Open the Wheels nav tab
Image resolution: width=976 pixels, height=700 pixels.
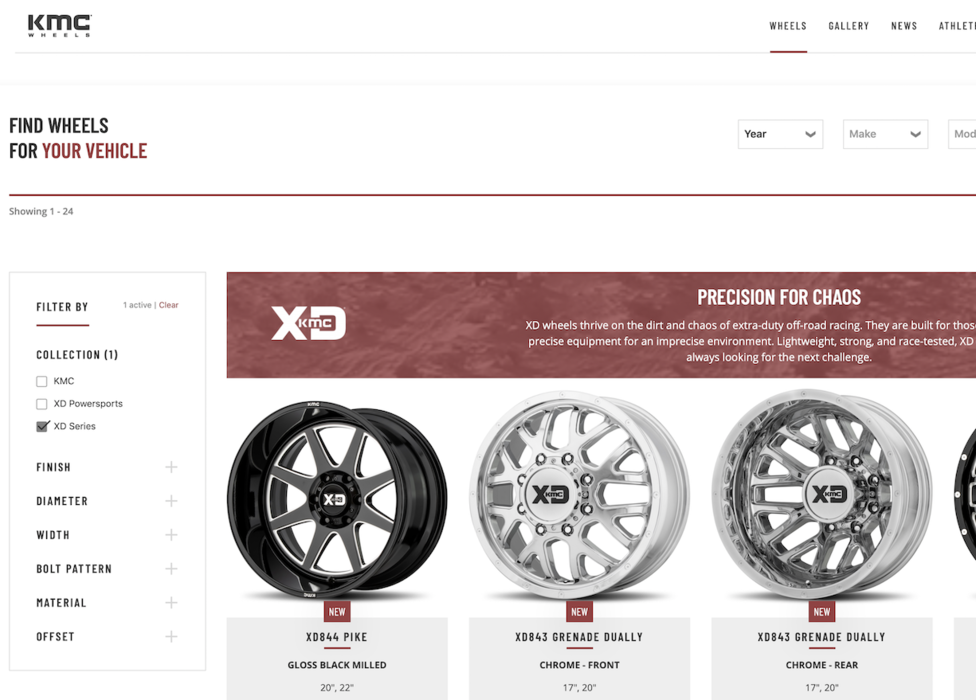click(788, 26)
